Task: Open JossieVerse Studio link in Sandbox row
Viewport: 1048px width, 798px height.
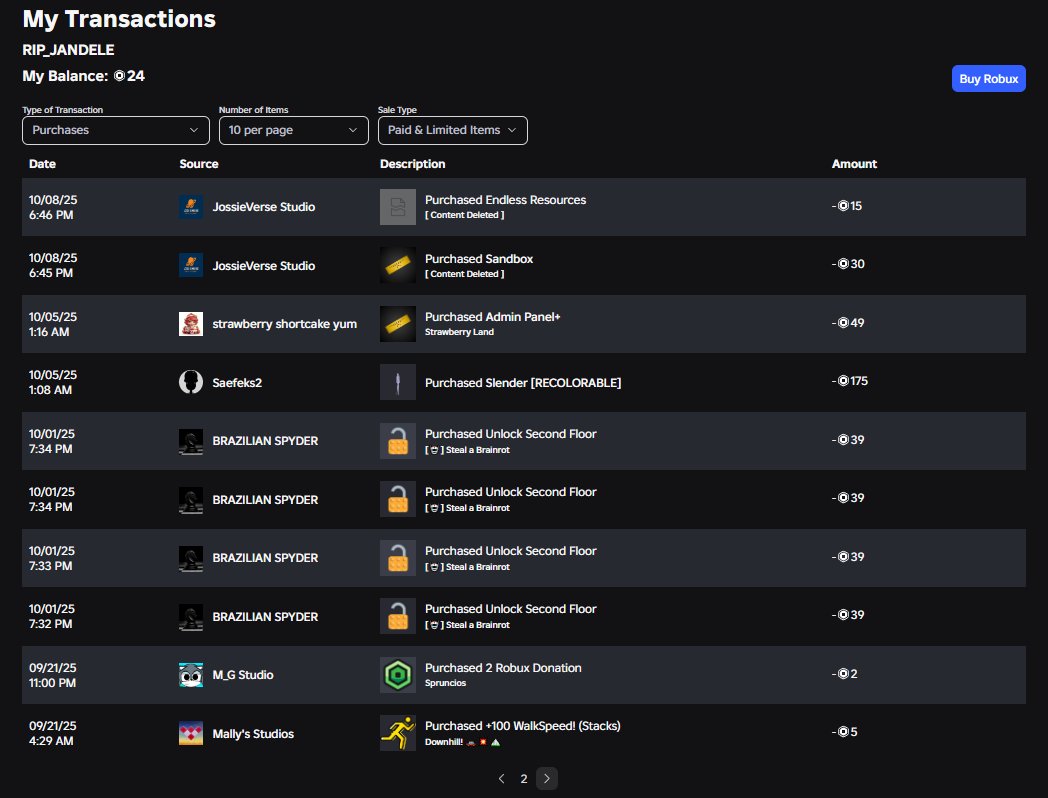Action: 263,266
